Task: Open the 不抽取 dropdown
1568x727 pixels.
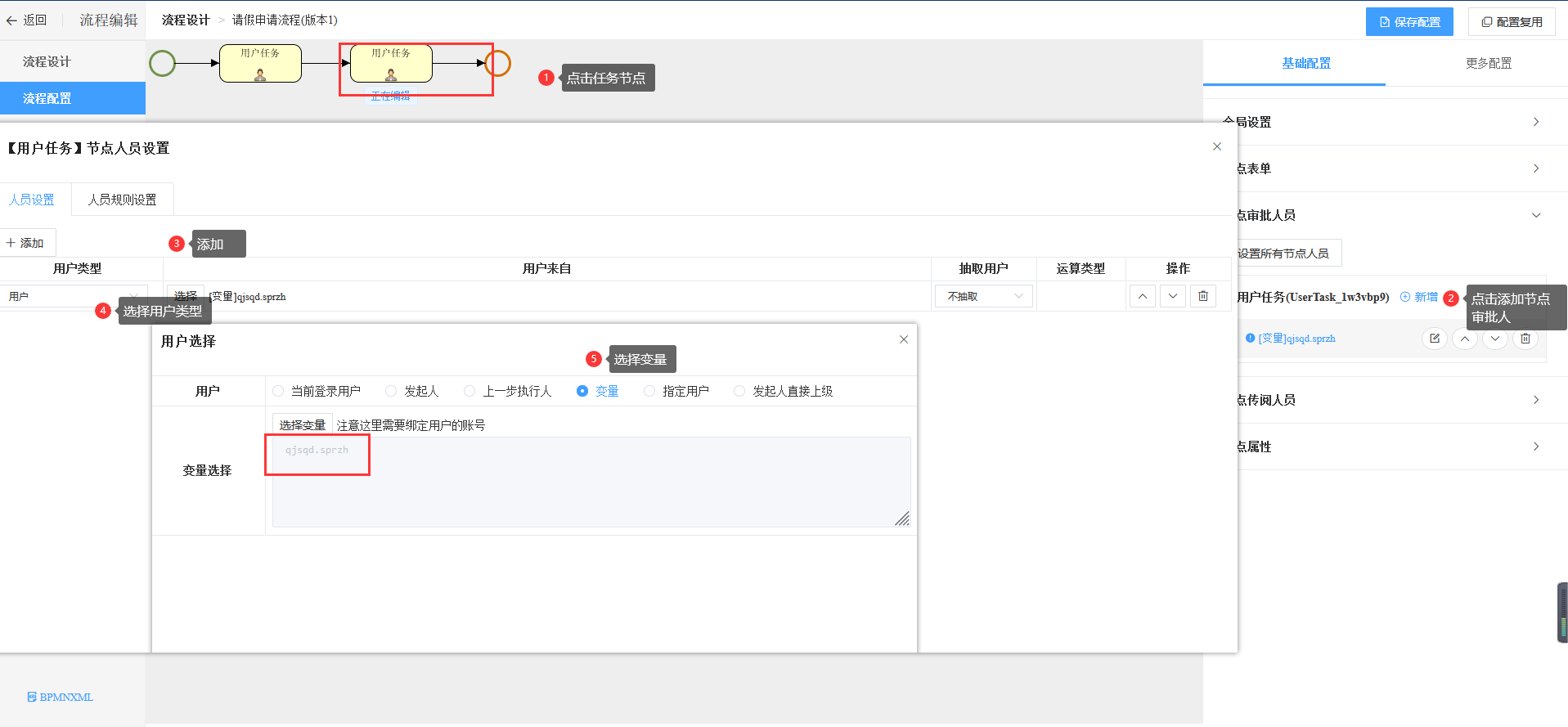Action: tap(984, 296)
